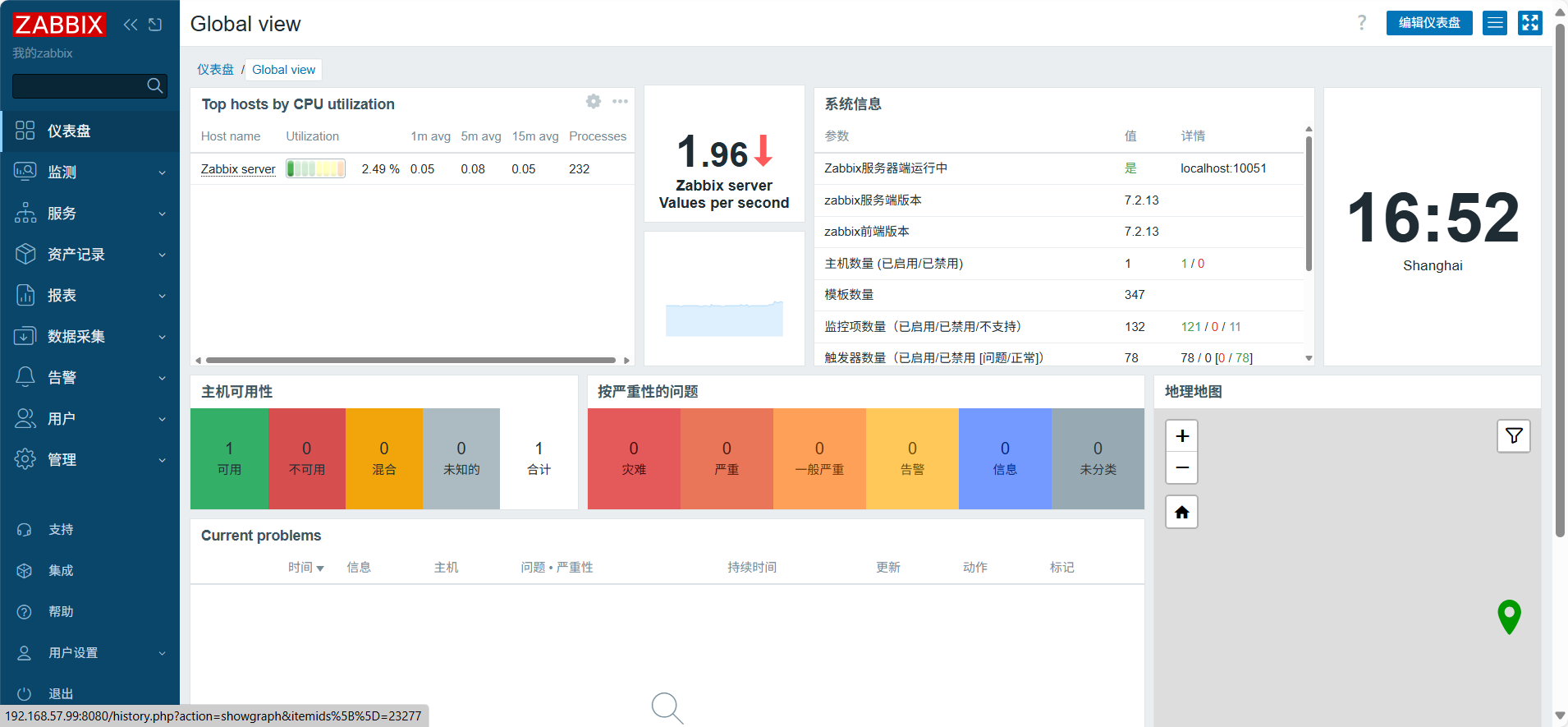Hide the sidebar using the corner-arrow icon
The height and width of the screenshot is (727, 1568).
(x=155, y=25)
